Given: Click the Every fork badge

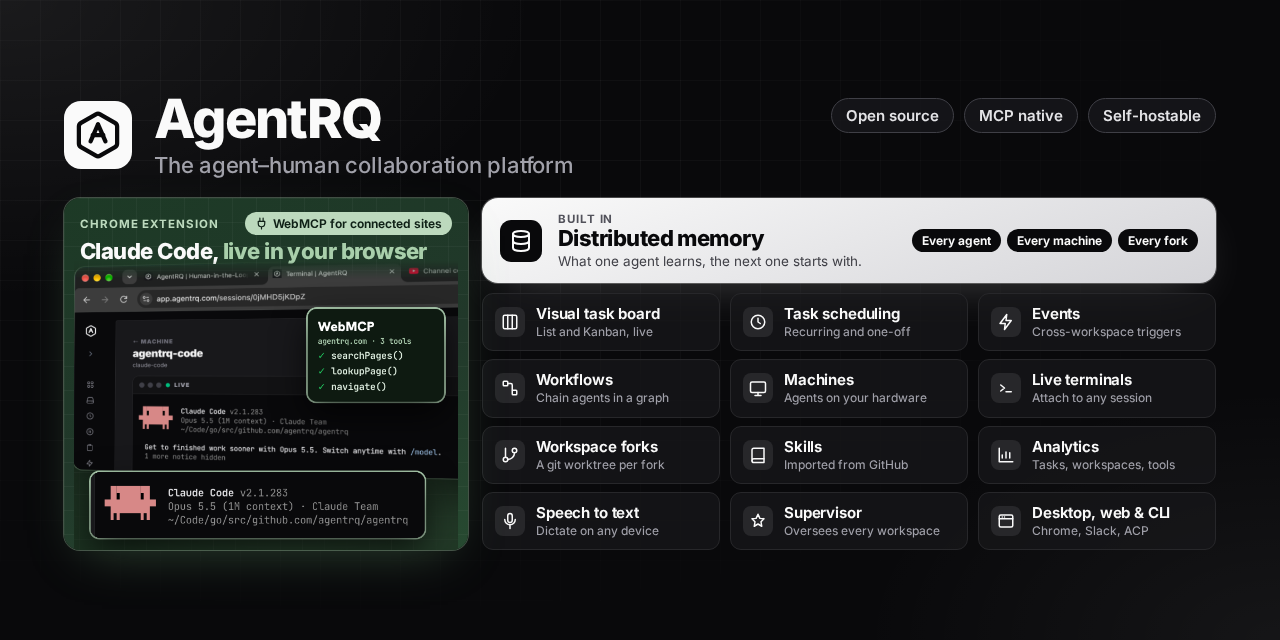Looking at the screenshot, I should 1158,241.
